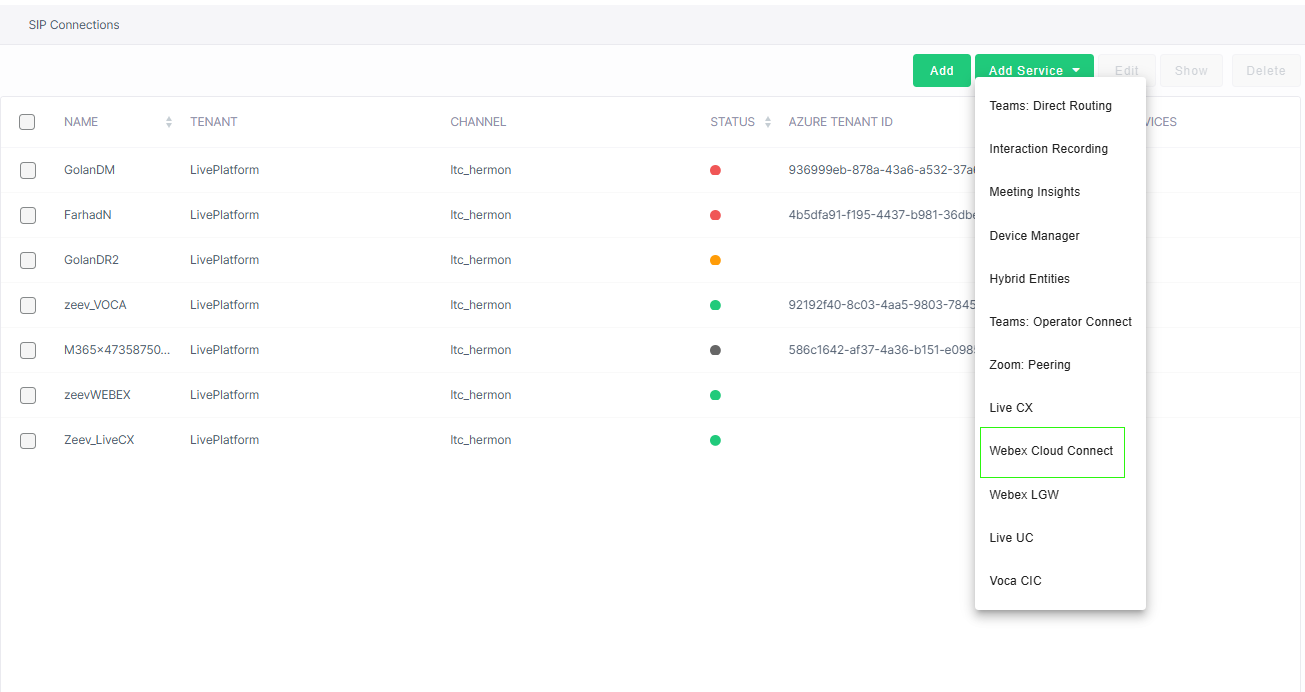Click the green status dot for zeevWEBEX
The image size is (1305, 692).
pyautogui.click(x=715, y=395)
